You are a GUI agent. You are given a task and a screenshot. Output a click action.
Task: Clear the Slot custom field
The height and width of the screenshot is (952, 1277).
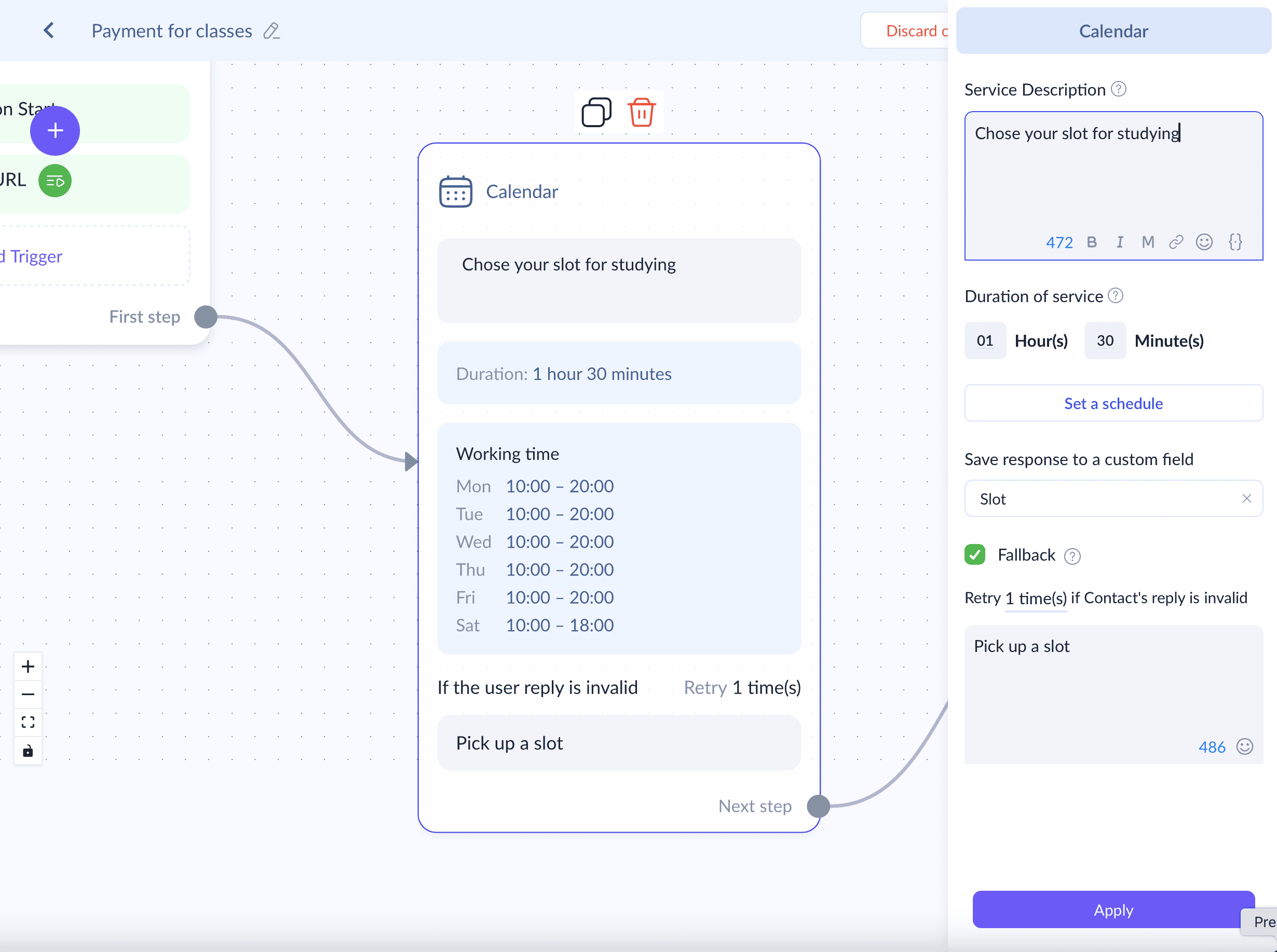click(x=1246, y=498)
